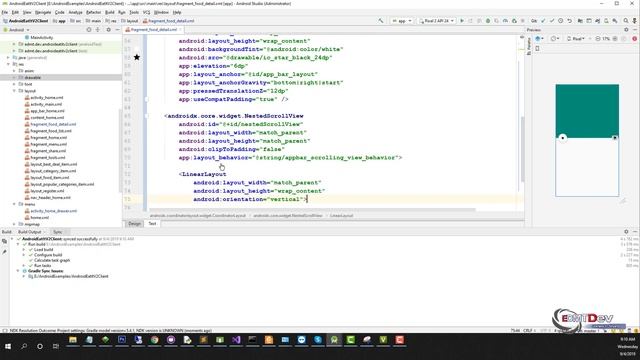The width and height of the screenshot is (640, 360).
Task: Expand the java (generated) folder
Action: tap(8, 58)
